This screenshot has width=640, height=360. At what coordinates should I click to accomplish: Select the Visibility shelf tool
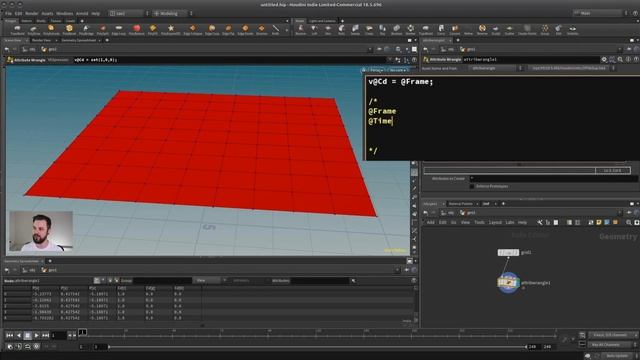pyautogui.click(x=573, y=29)
